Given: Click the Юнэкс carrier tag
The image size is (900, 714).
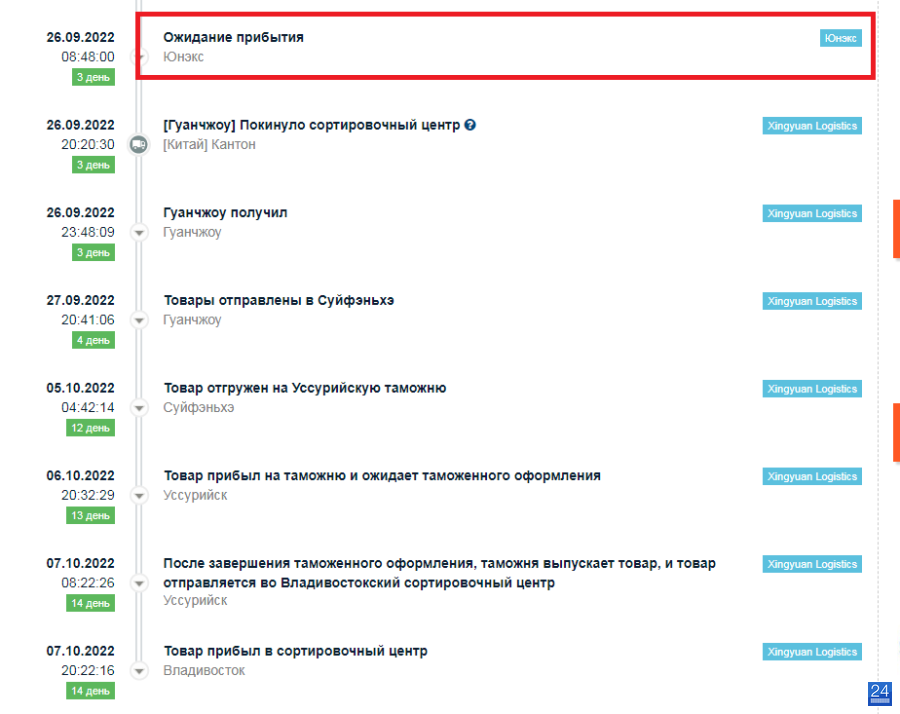Looking at the screenshot, I should (x=840, y=38).
